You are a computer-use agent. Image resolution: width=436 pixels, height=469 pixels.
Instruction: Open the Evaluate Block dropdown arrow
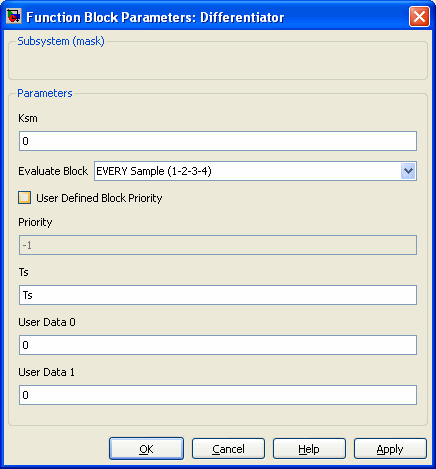(x=408, y=171)
